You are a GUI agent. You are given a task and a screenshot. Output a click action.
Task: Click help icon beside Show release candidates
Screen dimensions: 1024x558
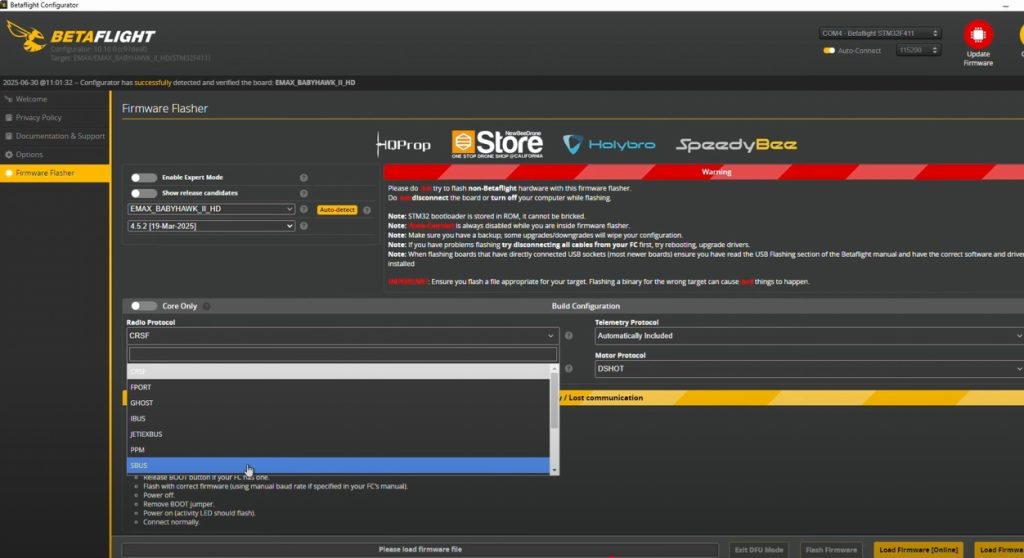[304, 193]
